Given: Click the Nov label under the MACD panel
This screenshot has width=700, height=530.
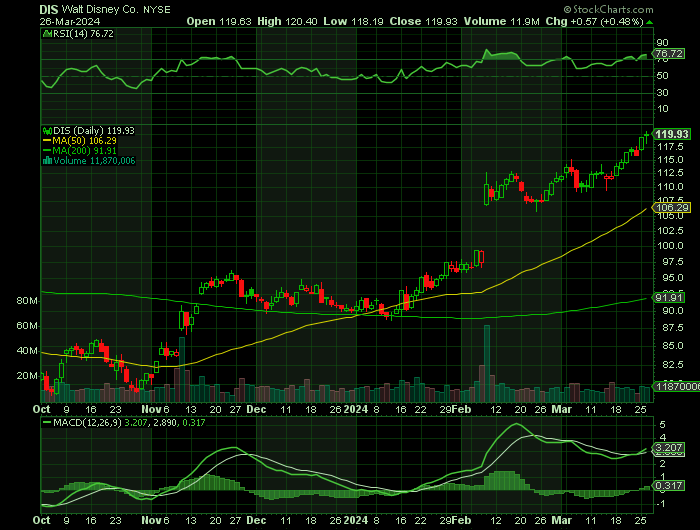Looking at the screenshot, I should point(151,520).
